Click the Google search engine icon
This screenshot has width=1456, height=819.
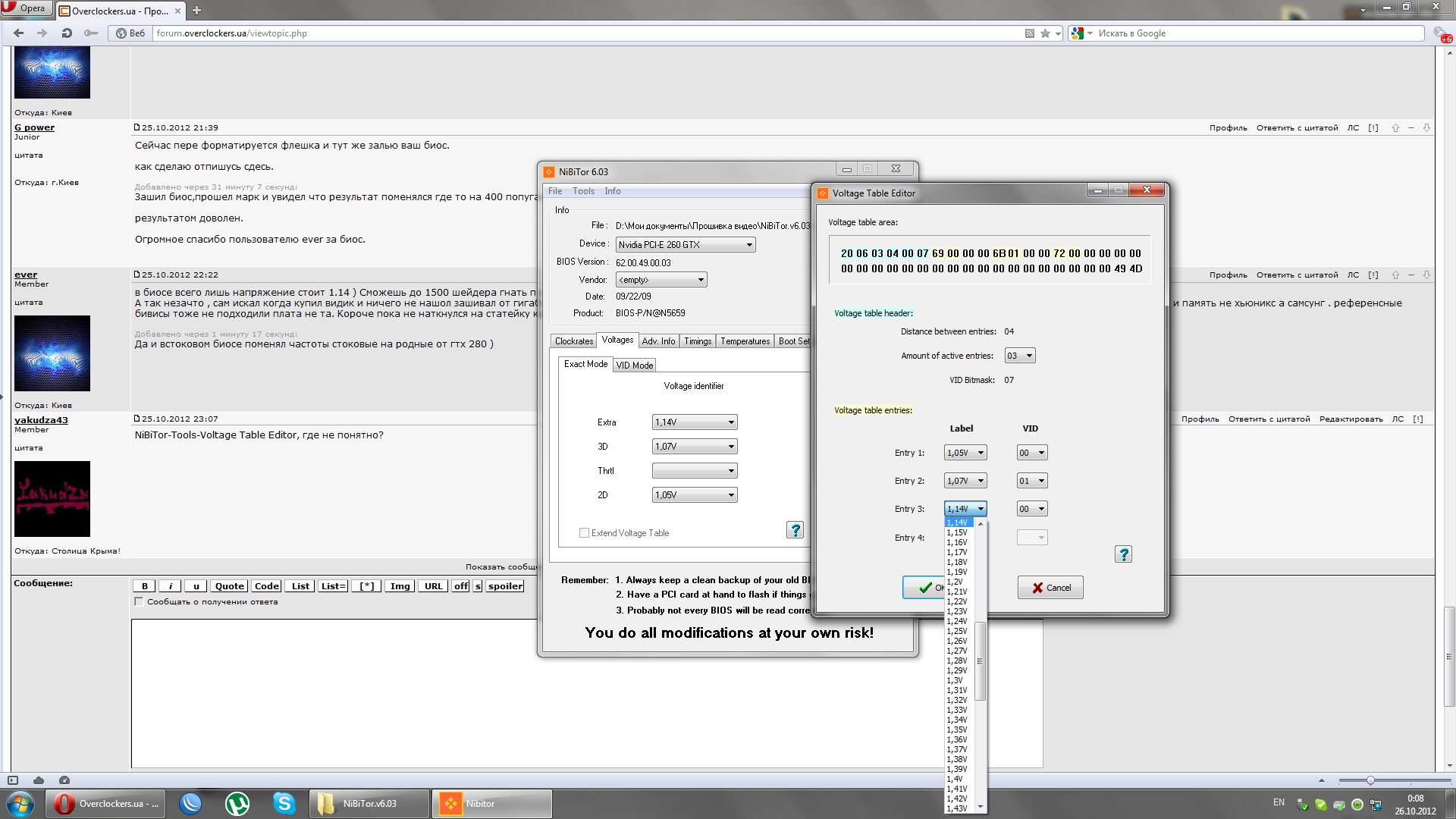[x=1078, y=33]
